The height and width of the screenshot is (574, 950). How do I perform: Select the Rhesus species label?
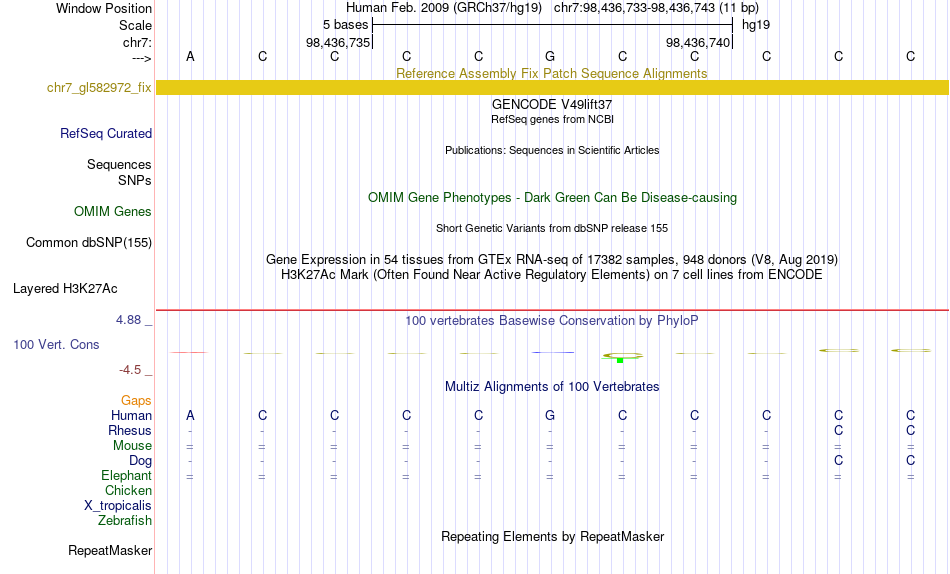[130, 430]
